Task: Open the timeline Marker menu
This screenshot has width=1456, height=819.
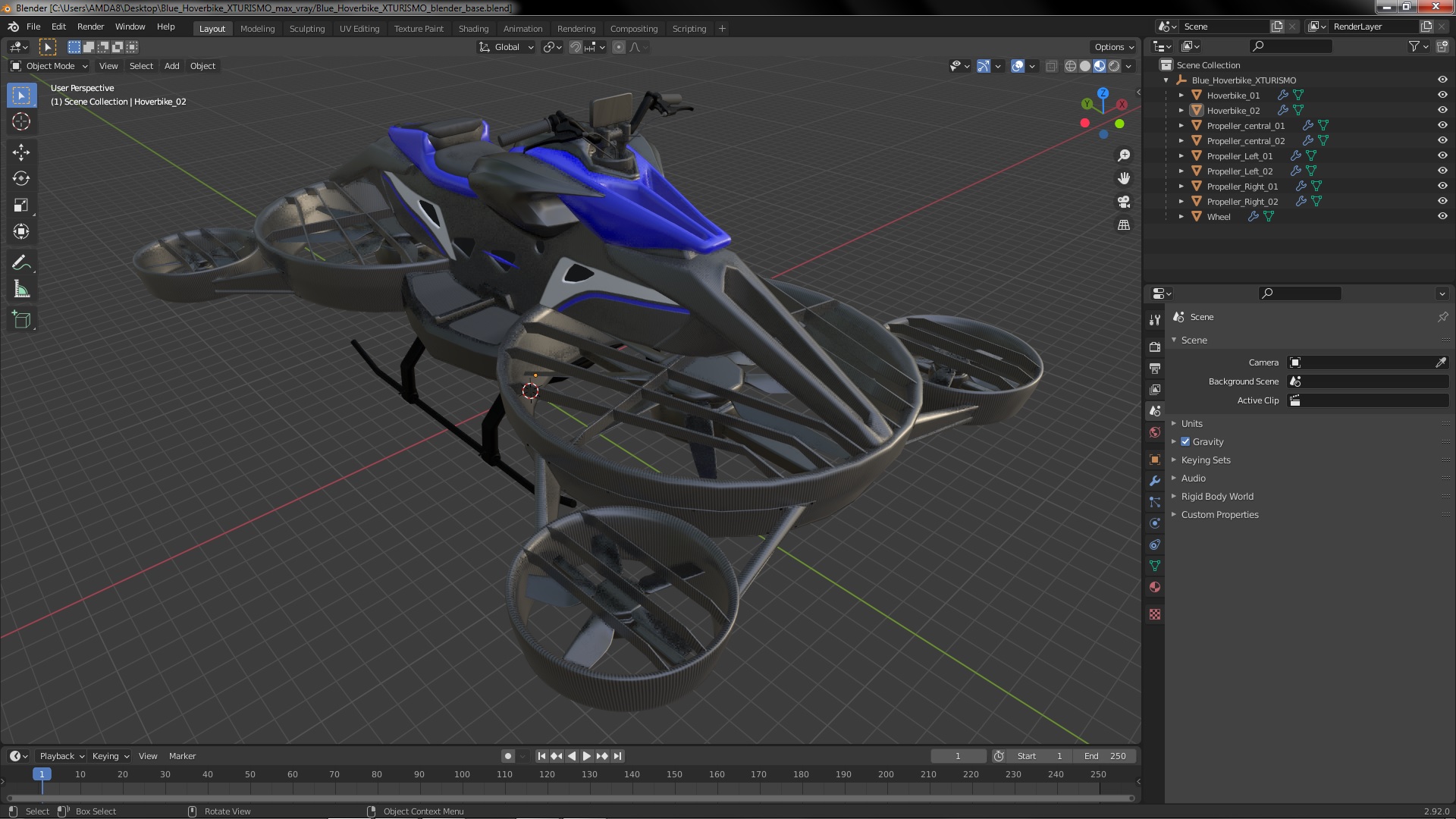Action: (182, 756)
